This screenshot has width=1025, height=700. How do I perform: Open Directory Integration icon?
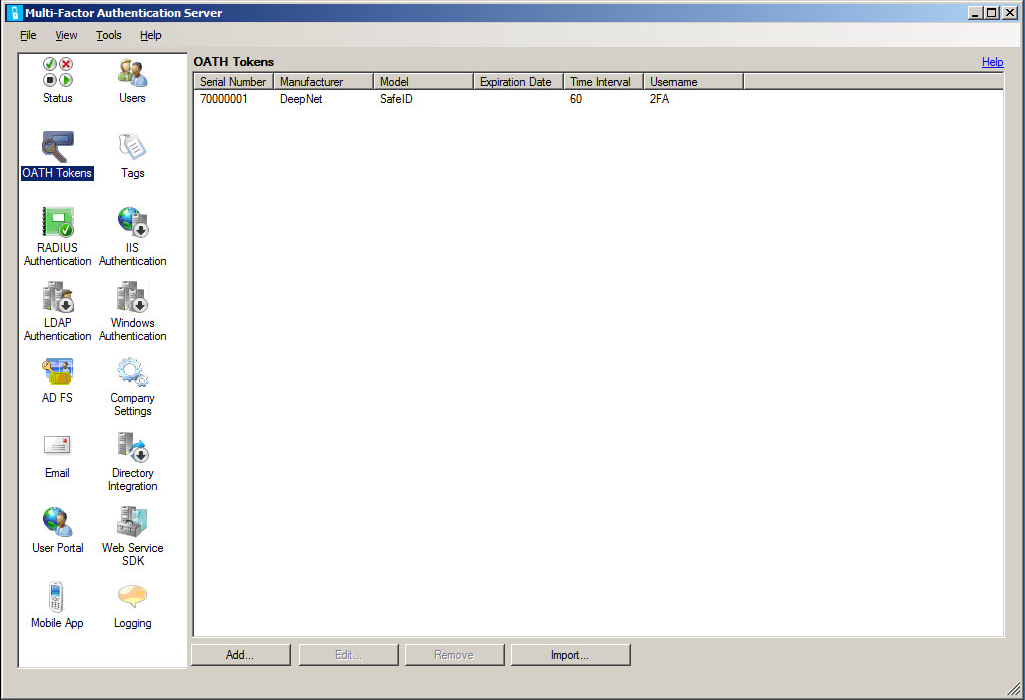click(x=133, y=447)
